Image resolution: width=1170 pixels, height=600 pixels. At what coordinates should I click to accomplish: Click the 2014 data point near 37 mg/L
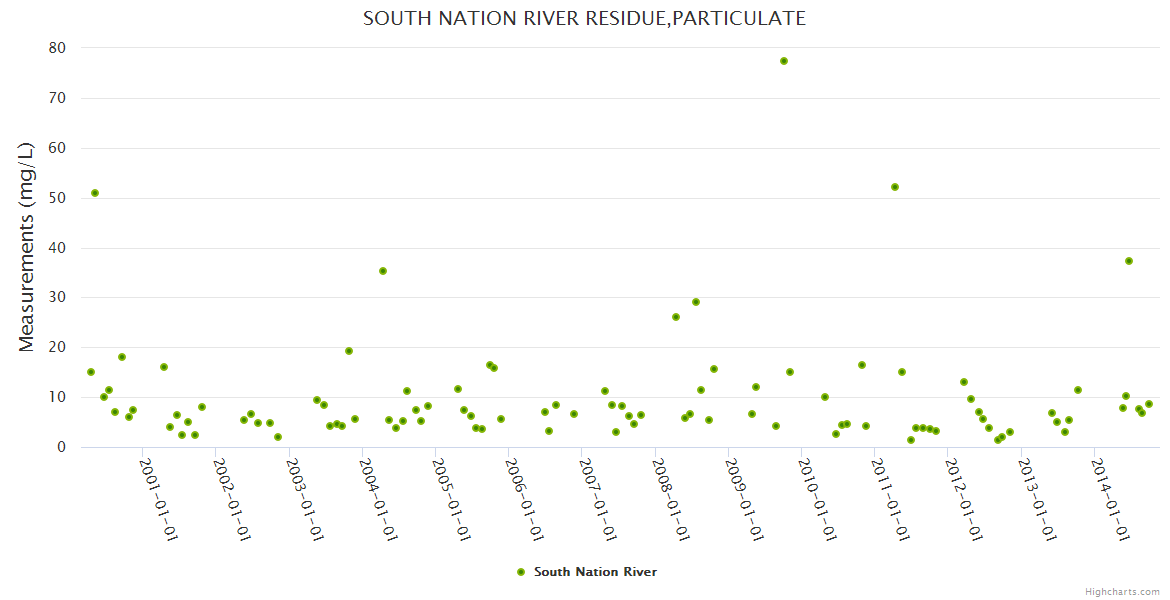click(1129, 261)
